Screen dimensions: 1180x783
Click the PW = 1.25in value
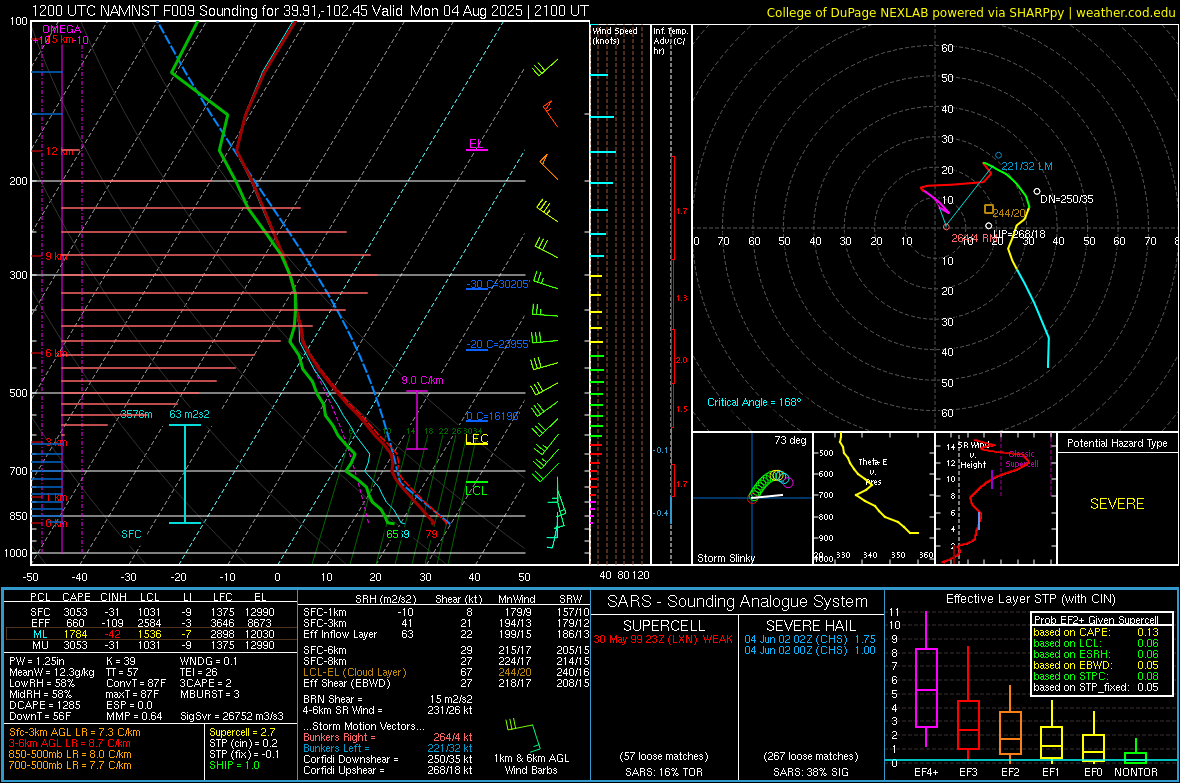[x=37, y=661]
